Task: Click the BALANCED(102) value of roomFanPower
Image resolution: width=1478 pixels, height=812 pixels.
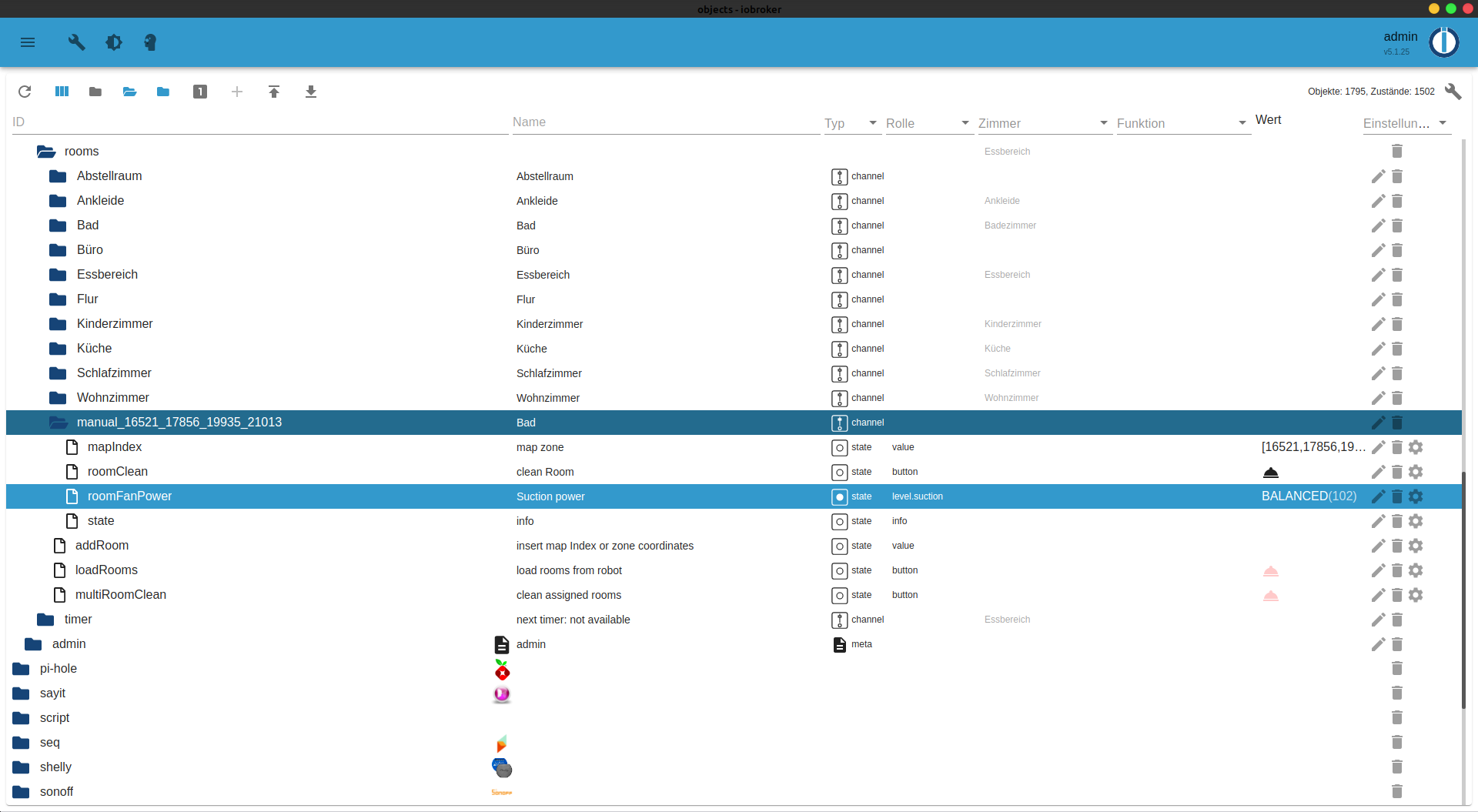Action: tap(1309, 496)
